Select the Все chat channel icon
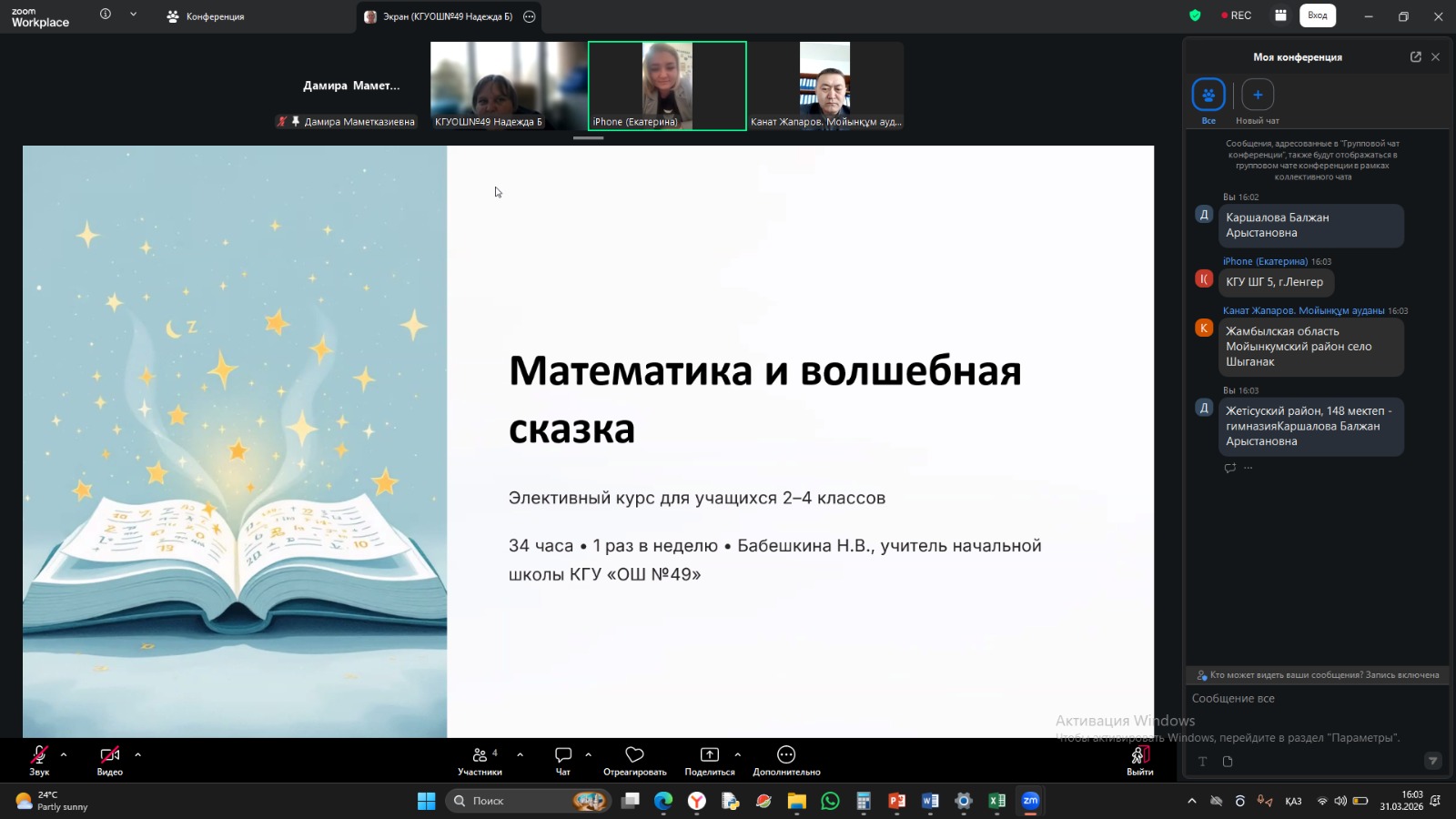The height and width of the screenshot is (819, 1456). 1208,95
